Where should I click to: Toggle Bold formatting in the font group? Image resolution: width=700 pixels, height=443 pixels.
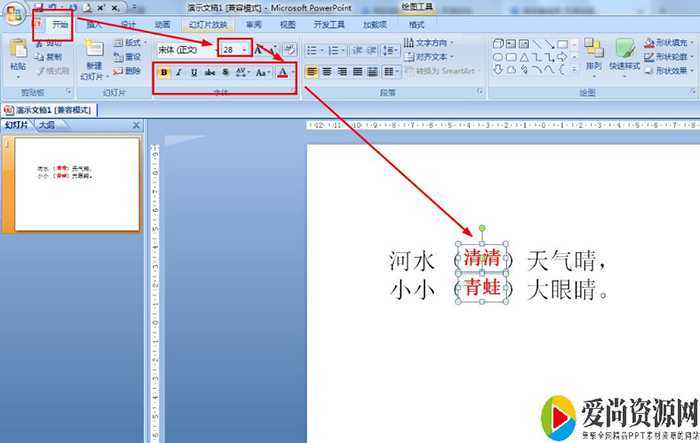click(x=164, y=72)
